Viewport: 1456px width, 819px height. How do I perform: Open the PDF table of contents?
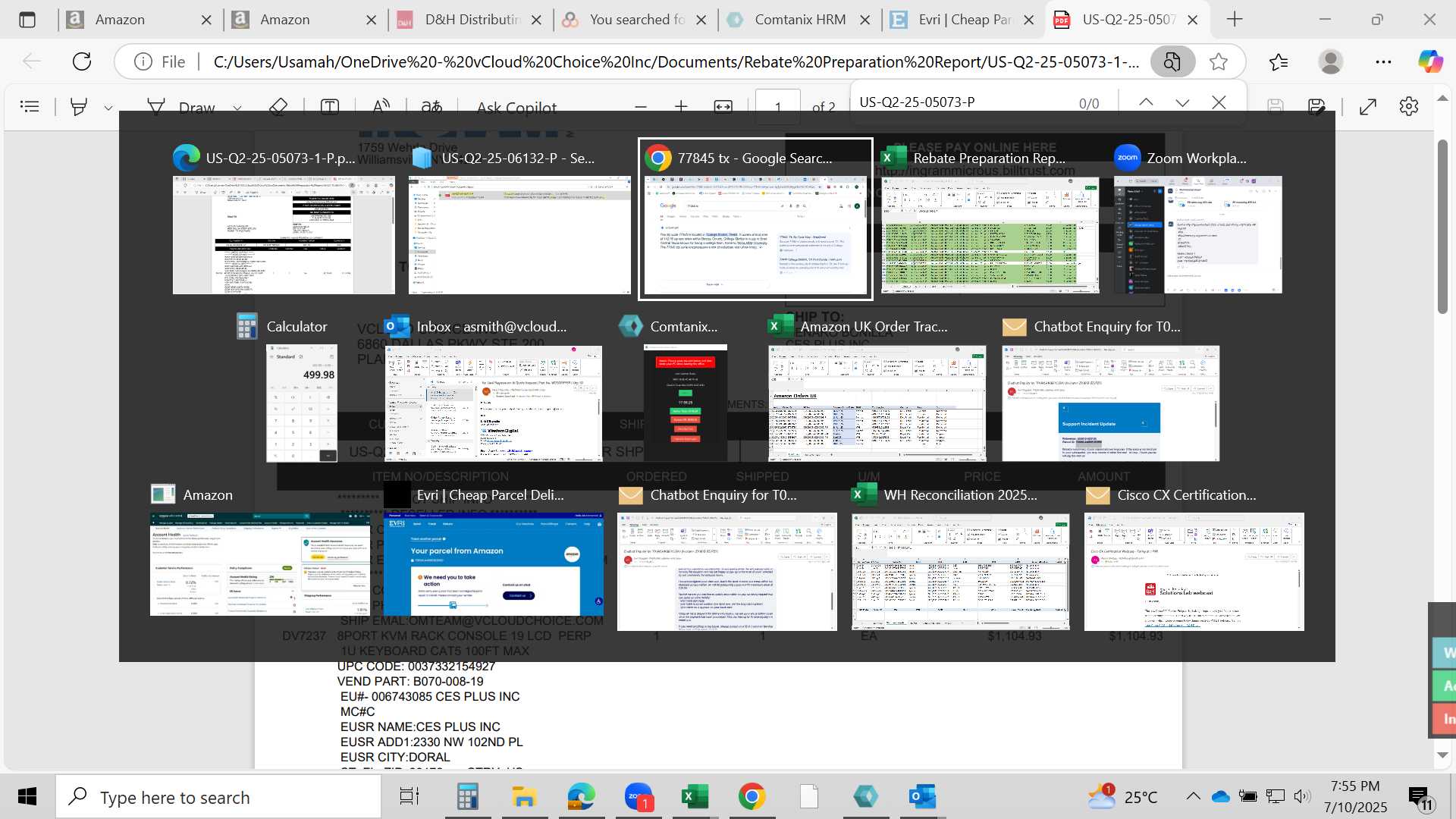click(x=30, y=107)
